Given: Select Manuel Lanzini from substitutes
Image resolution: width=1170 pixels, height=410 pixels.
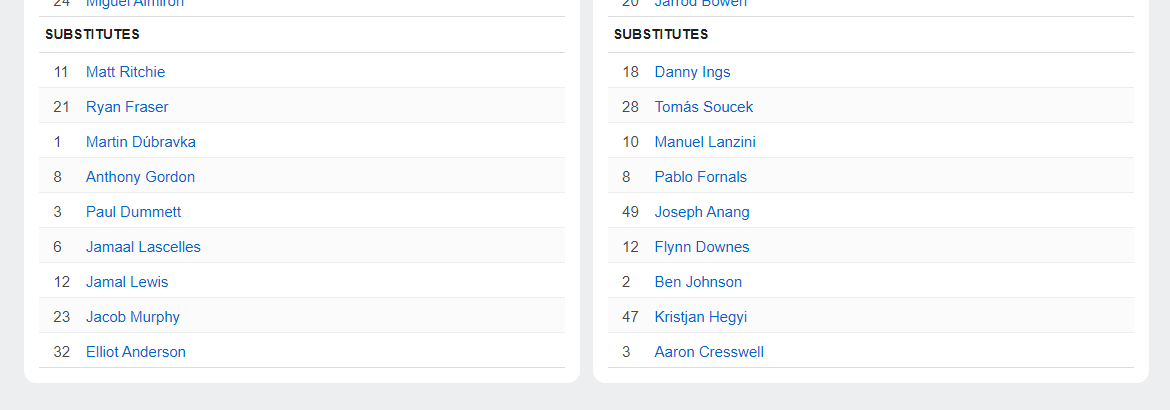Looking at the screenshot, I should click(x=705, y=142).
